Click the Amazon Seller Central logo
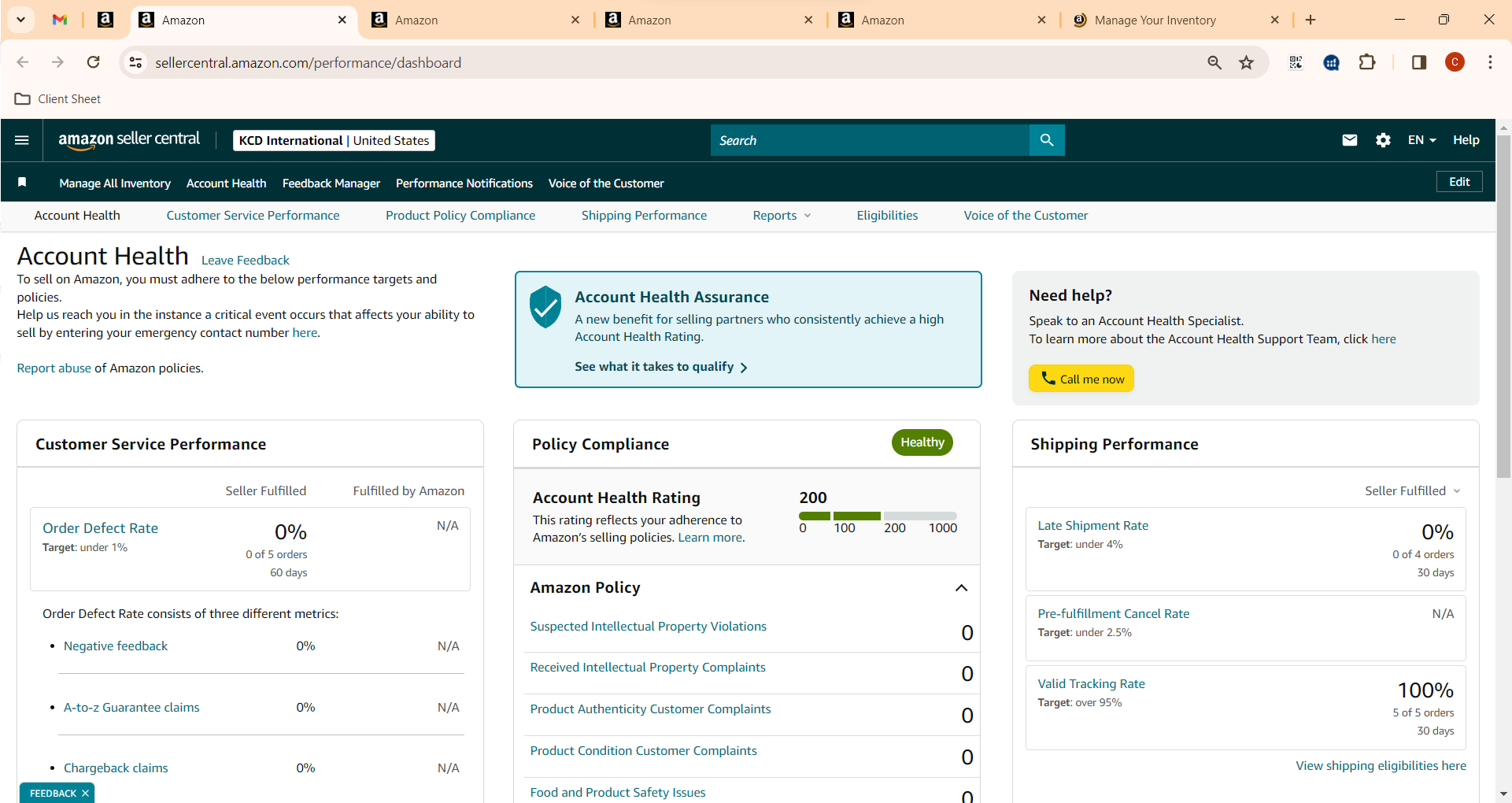 (x=129, y=139)
